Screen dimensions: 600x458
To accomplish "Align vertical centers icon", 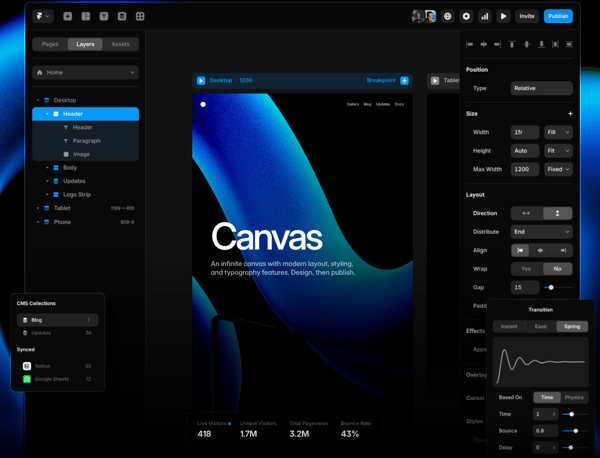I will (527, 44).
